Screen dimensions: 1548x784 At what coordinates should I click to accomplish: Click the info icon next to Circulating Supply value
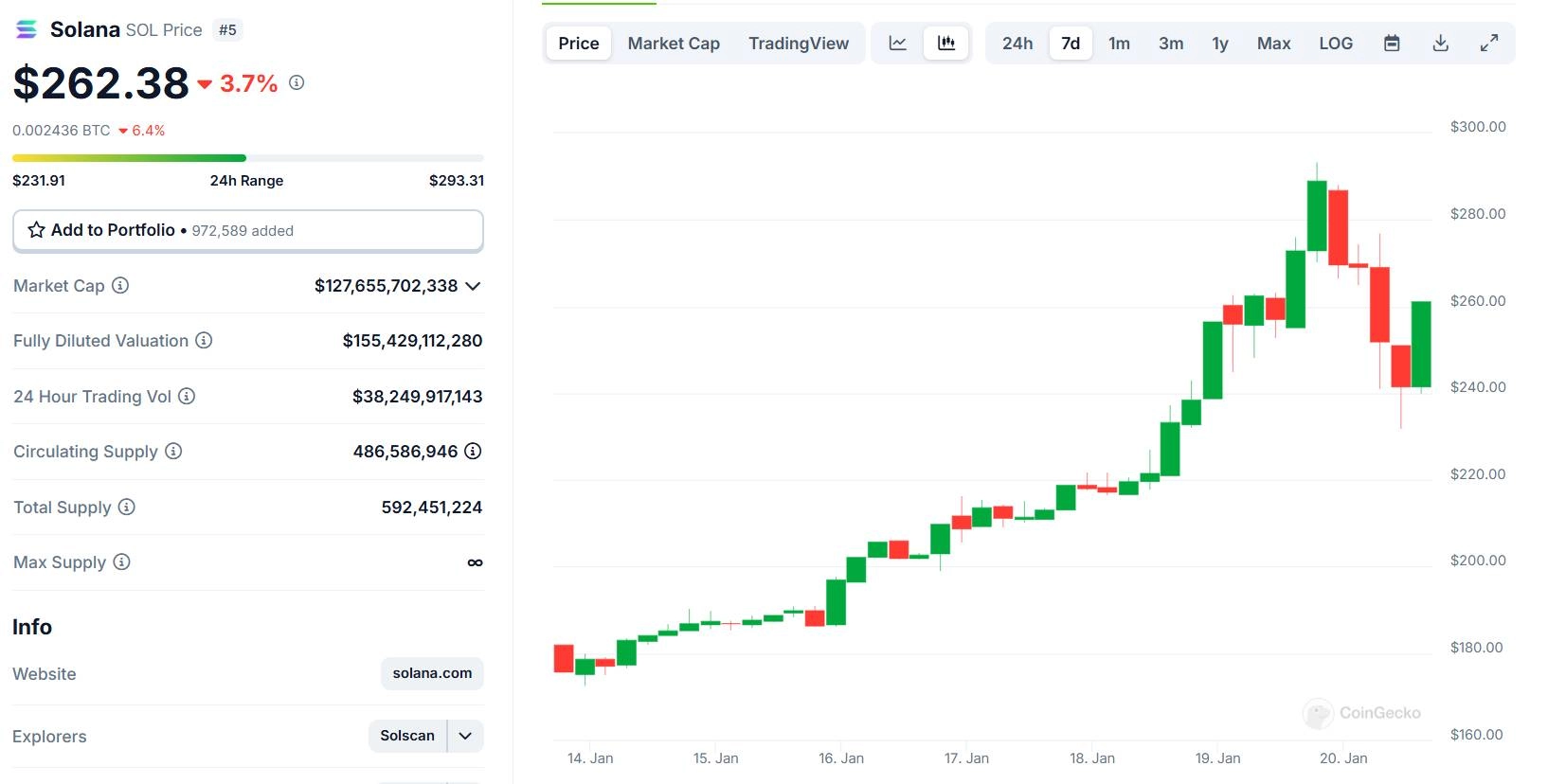473,452
